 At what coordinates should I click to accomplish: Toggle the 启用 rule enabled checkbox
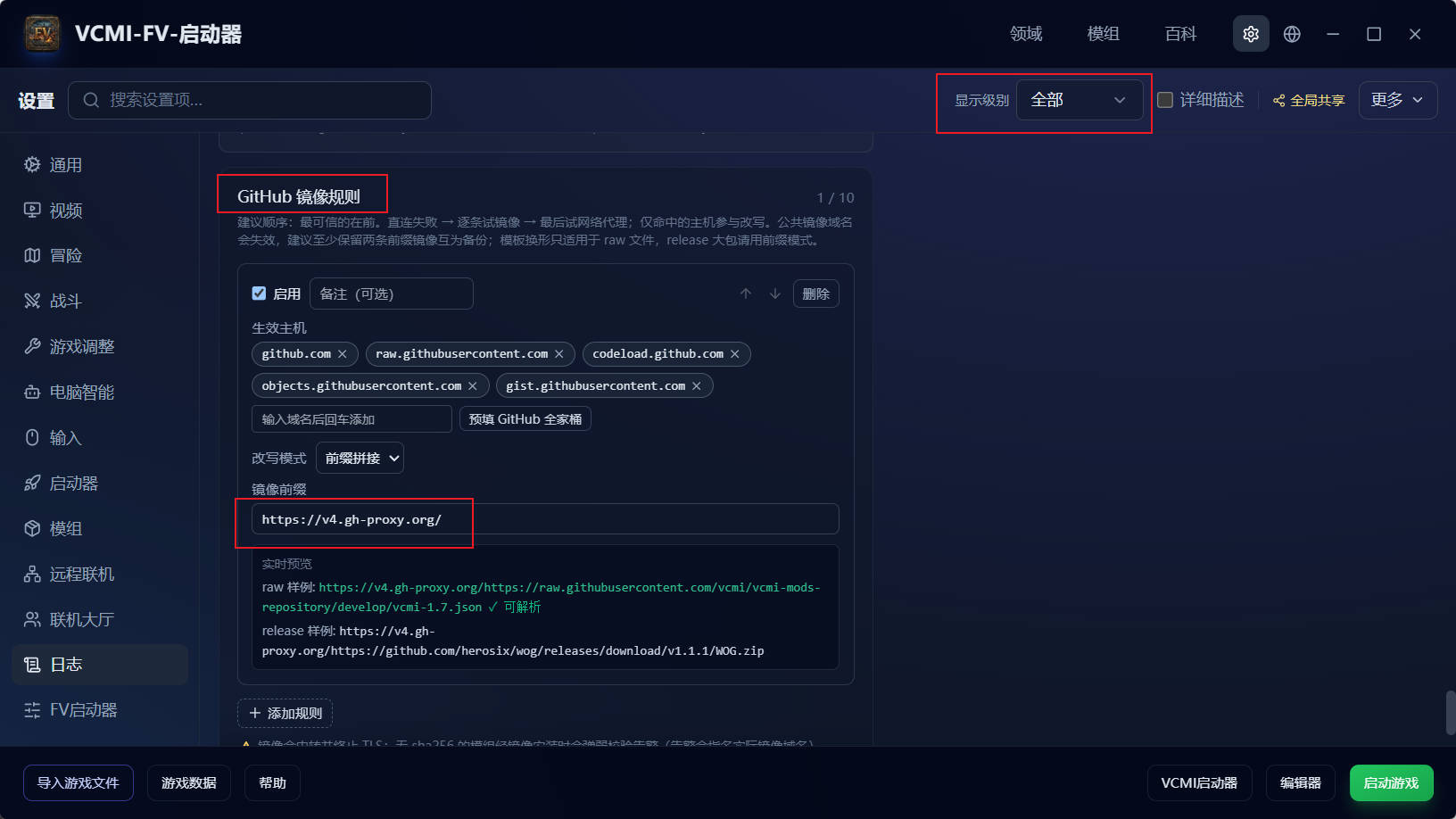click(259, 294)
